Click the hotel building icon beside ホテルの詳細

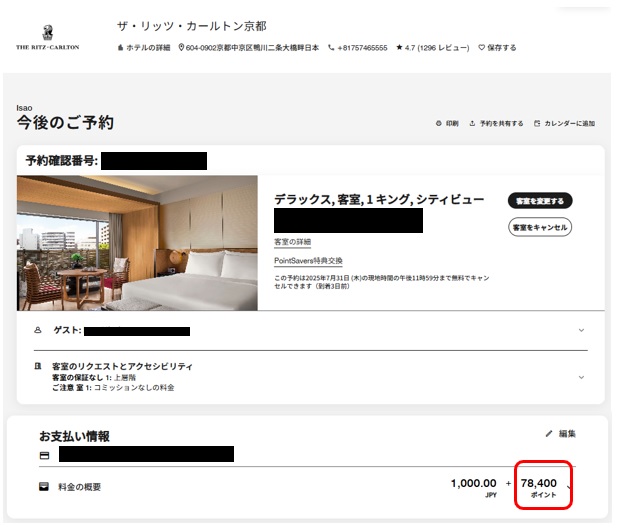pos(120,48)
